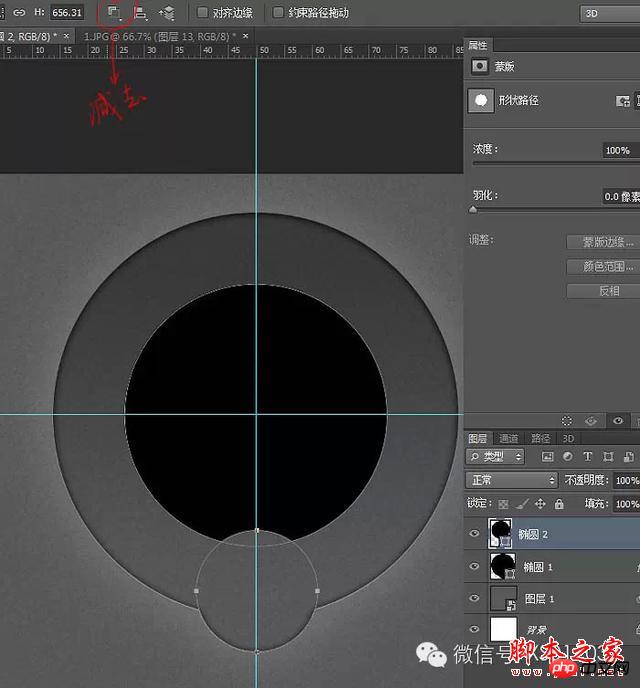Hide the 背景 layer
The height and width of the screenshot is (688, 640).
[x=474, y=629]
